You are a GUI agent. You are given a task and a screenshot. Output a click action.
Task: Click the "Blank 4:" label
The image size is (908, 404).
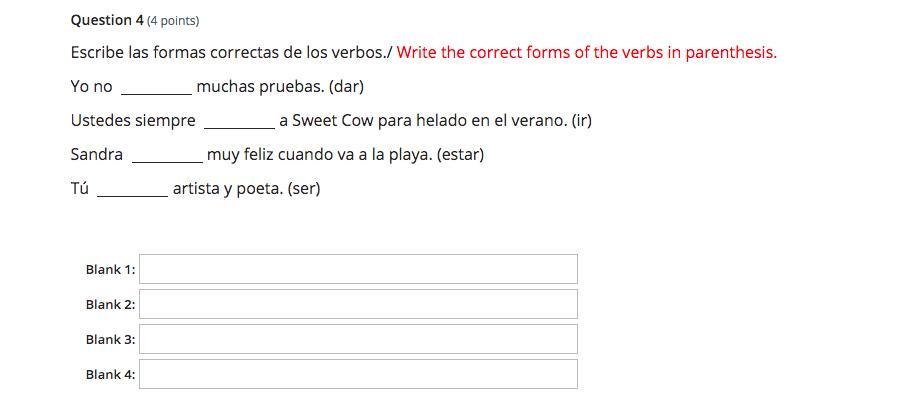[111, 374]
